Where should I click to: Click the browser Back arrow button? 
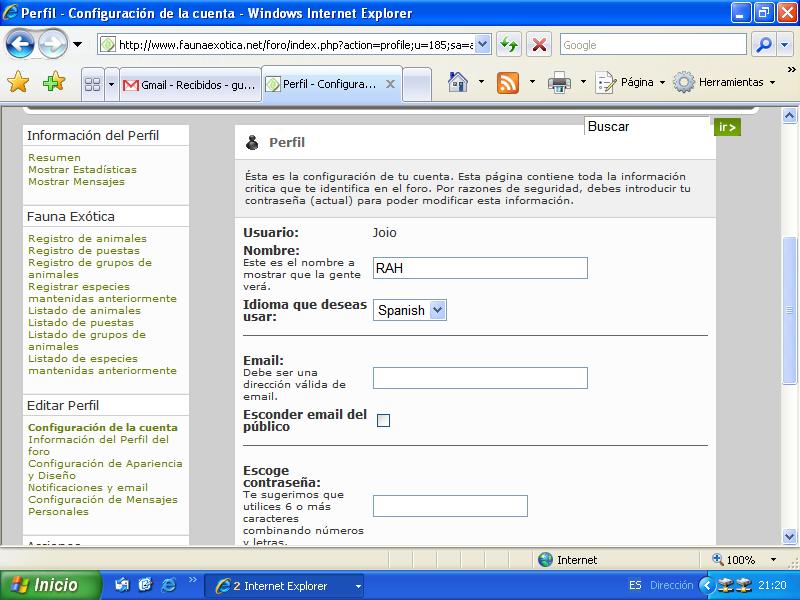pyautogui.click(x=21, y=44)
